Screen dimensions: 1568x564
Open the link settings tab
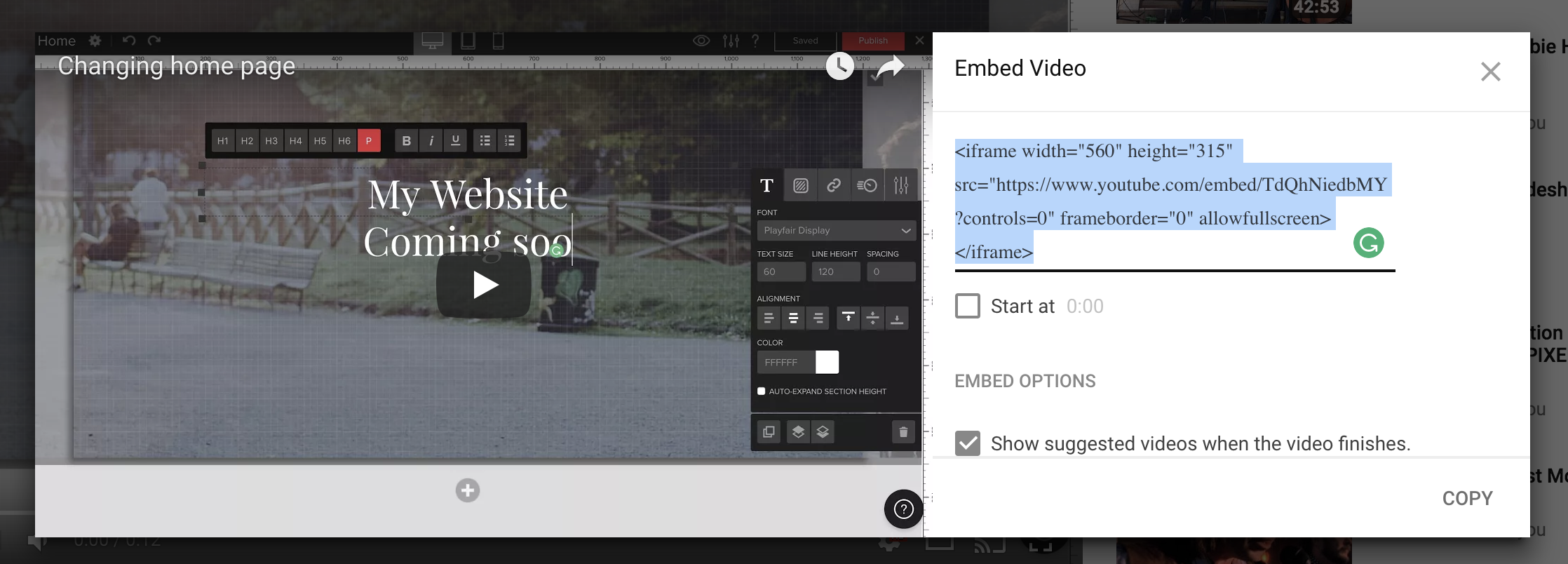[834, 185]
